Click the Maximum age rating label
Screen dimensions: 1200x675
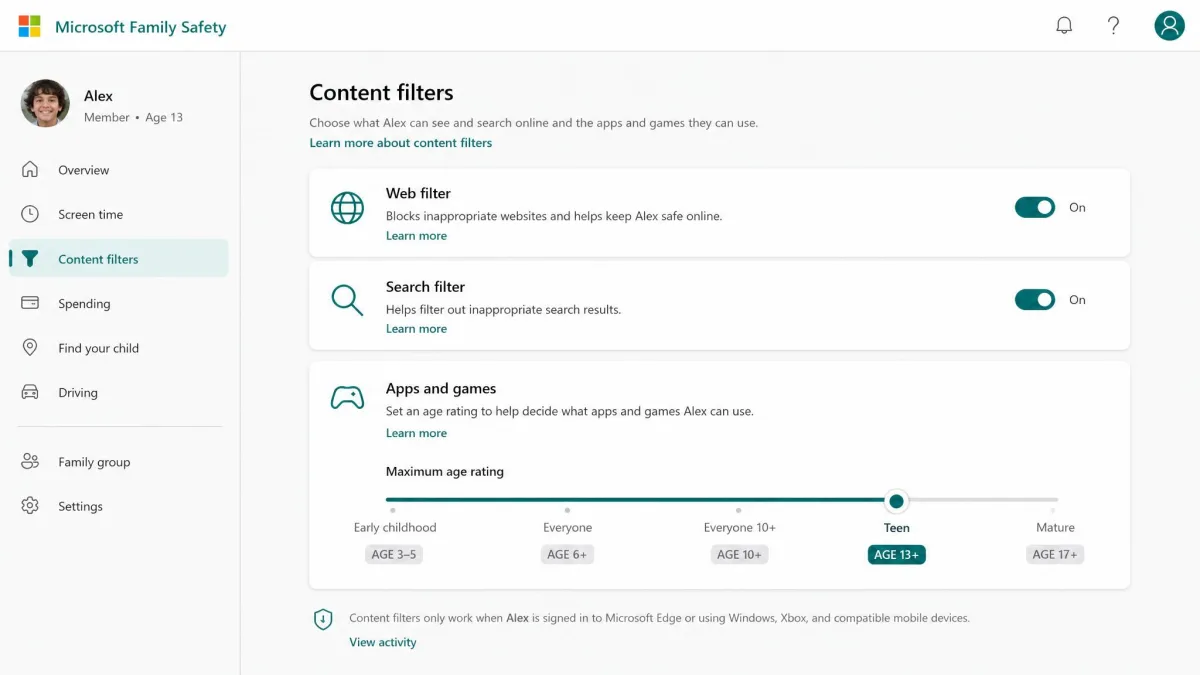(x=445, y=471)
